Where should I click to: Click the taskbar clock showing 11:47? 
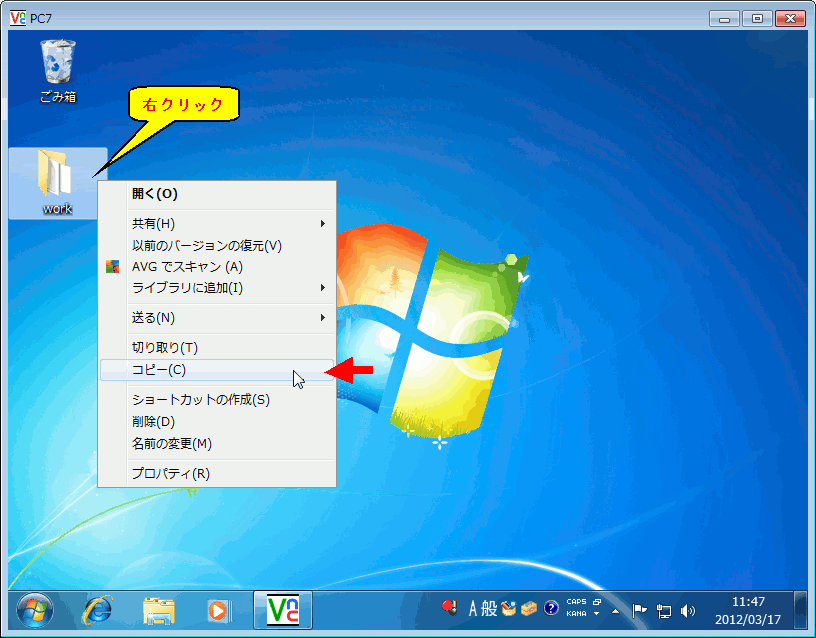point(747,610)
